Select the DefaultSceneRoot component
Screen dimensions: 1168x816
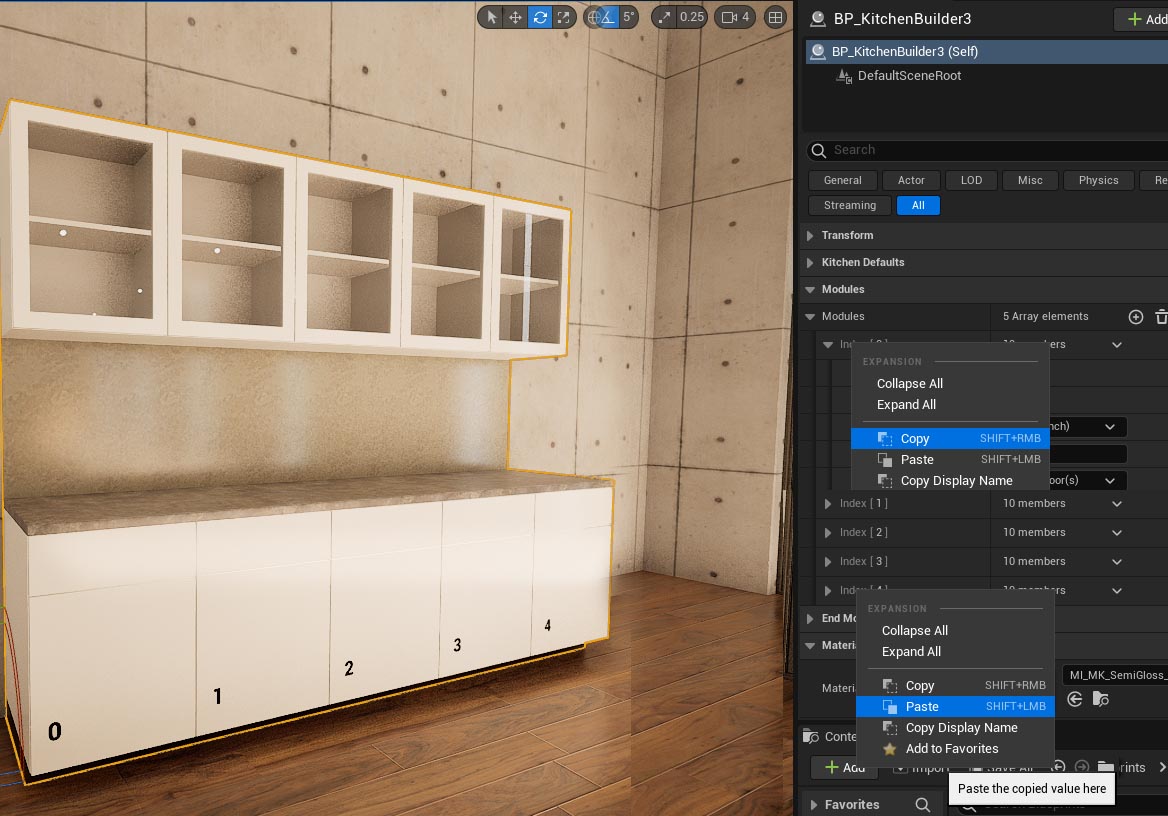(x=909, y=76)
